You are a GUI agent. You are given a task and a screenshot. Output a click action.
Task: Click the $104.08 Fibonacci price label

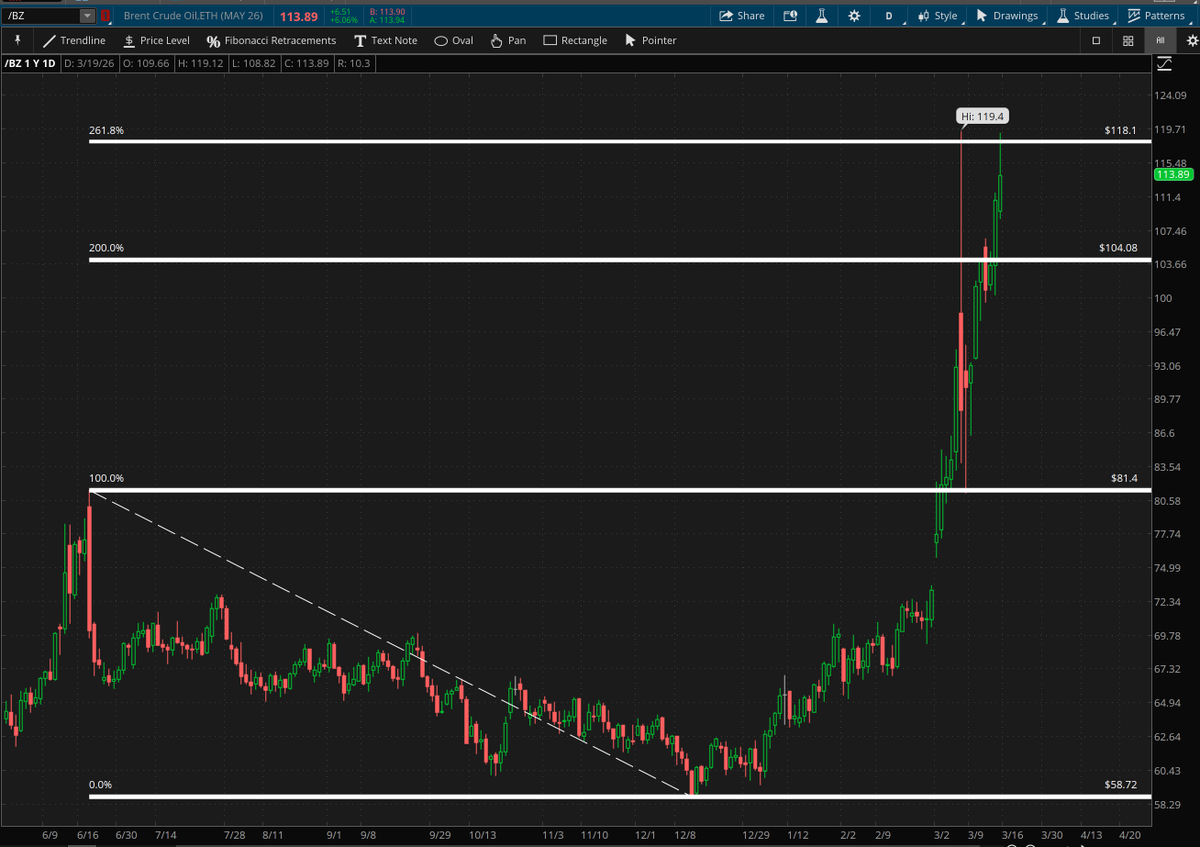(1118, 248)
